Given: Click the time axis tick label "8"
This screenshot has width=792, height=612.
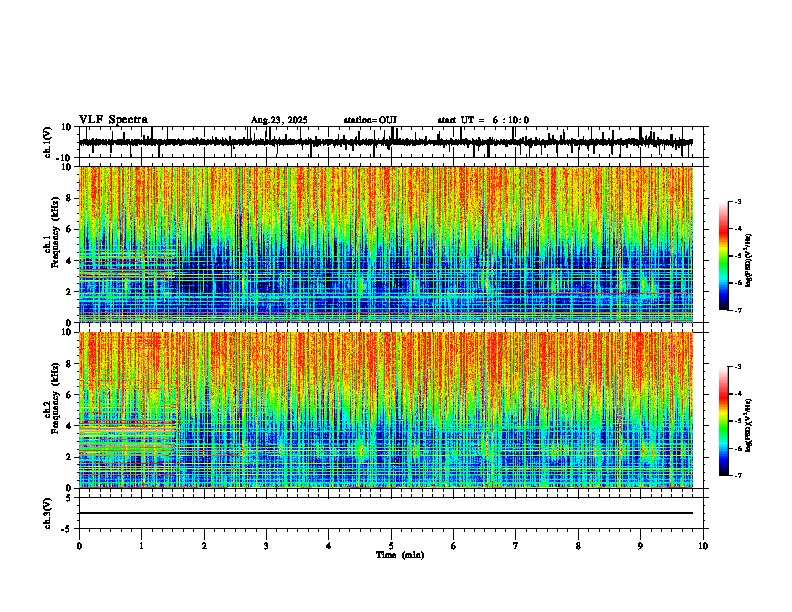Looking at the screenshot, I should point(578,546).
